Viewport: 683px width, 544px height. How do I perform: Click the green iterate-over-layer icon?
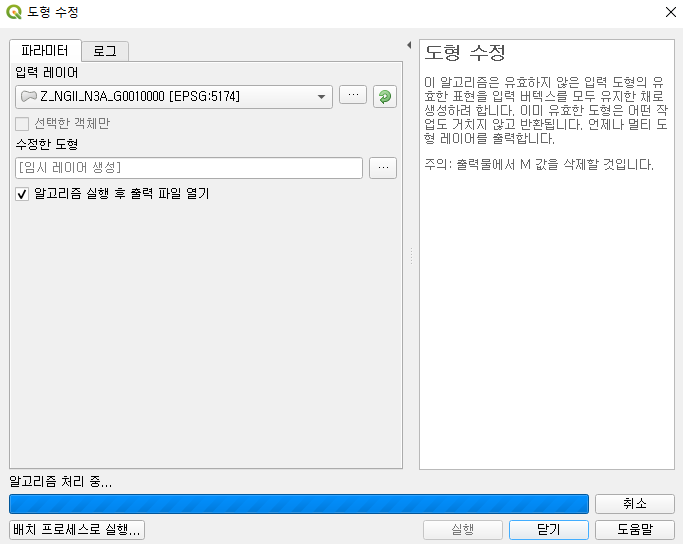point(385,96)
